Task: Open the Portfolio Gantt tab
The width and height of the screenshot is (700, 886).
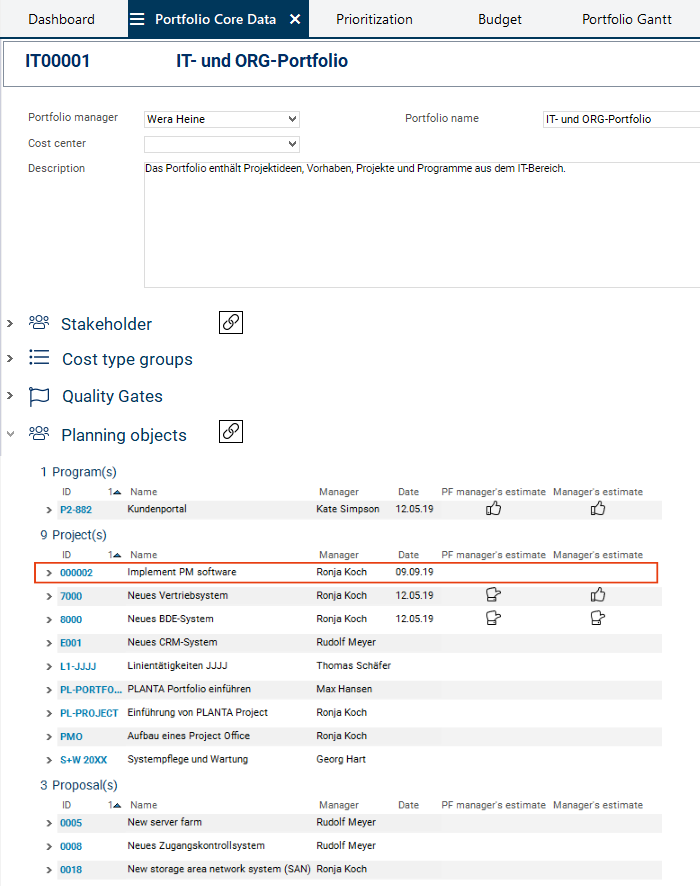Action: coord(627,19)
